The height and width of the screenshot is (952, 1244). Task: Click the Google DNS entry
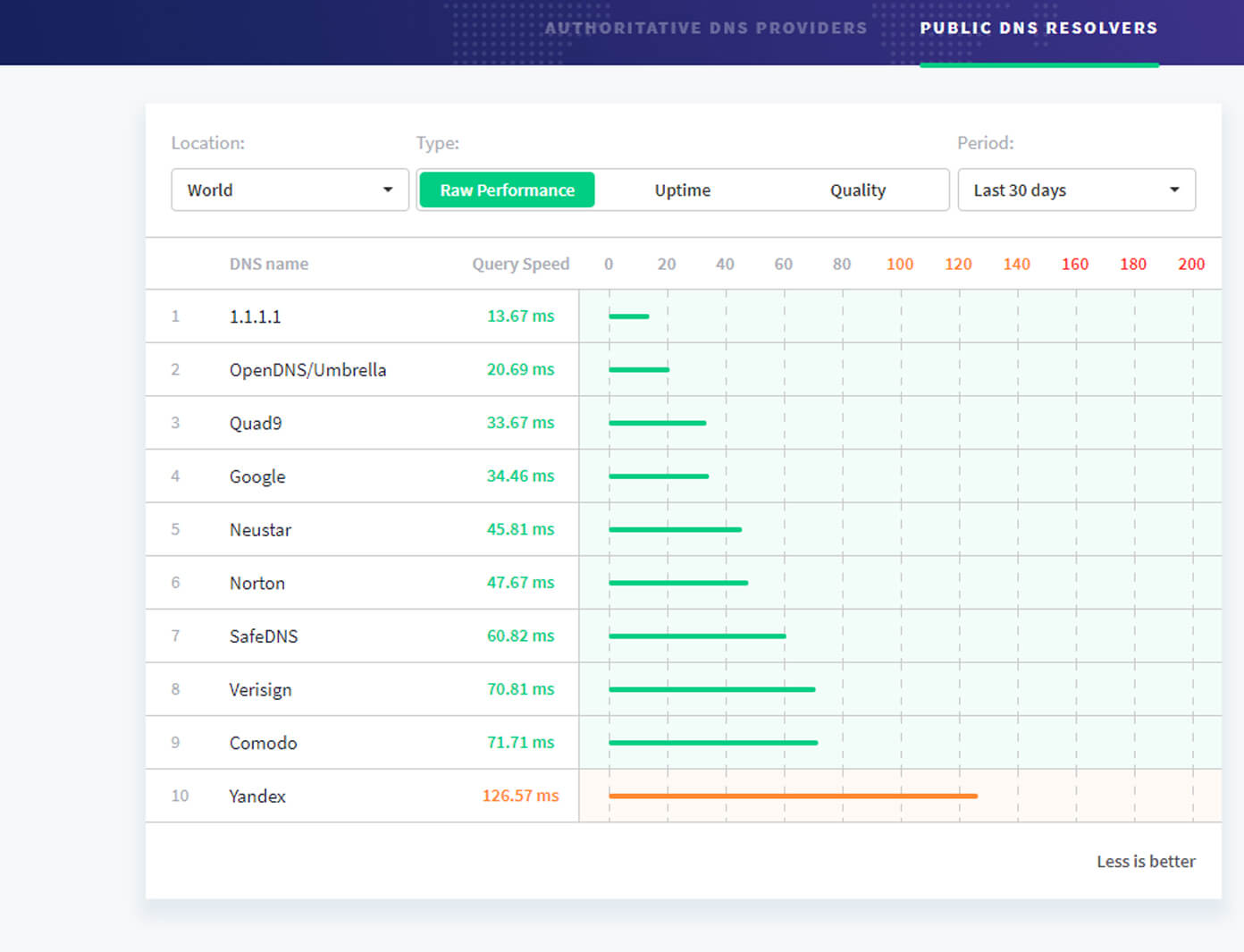[257, 476]
